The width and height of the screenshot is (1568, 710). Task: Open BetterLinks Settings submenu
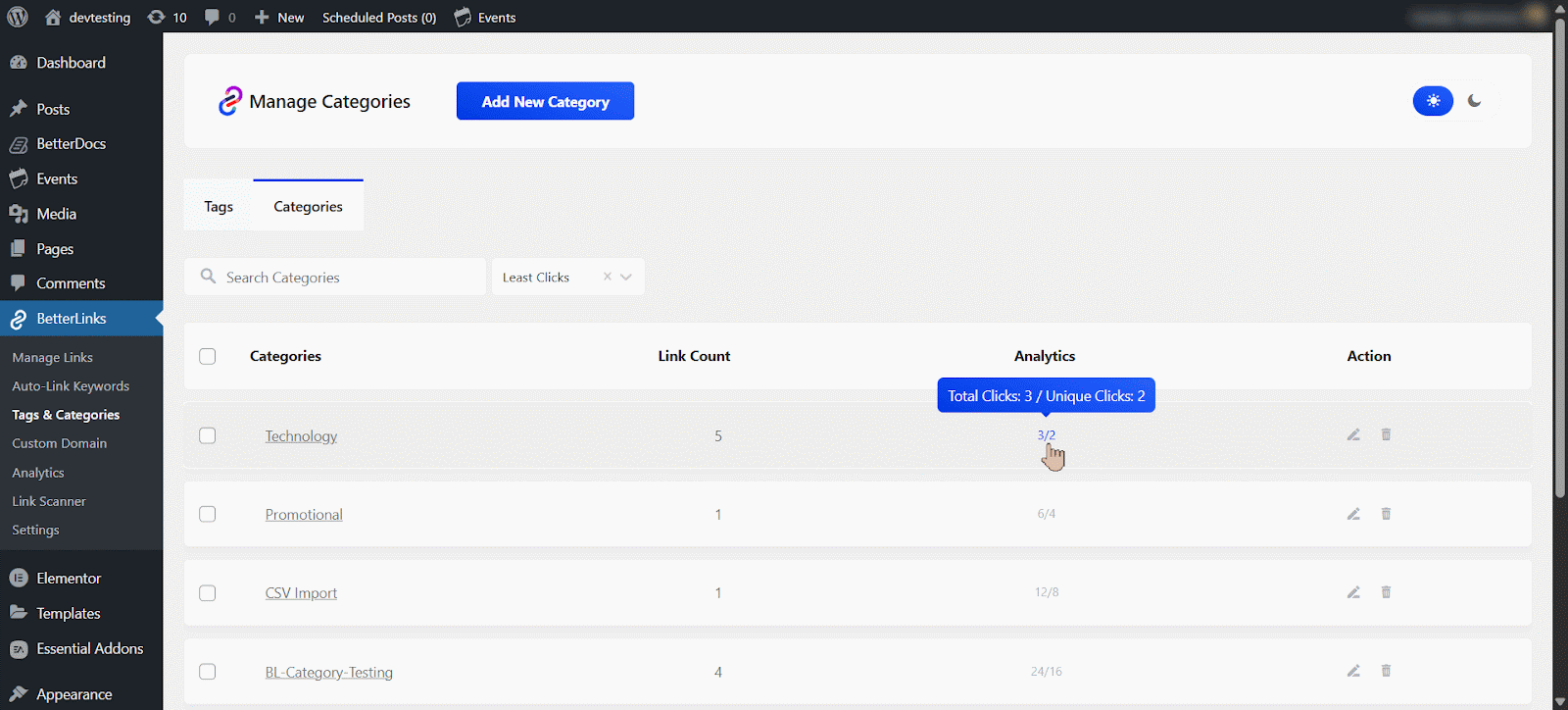[x=35, y=530]
